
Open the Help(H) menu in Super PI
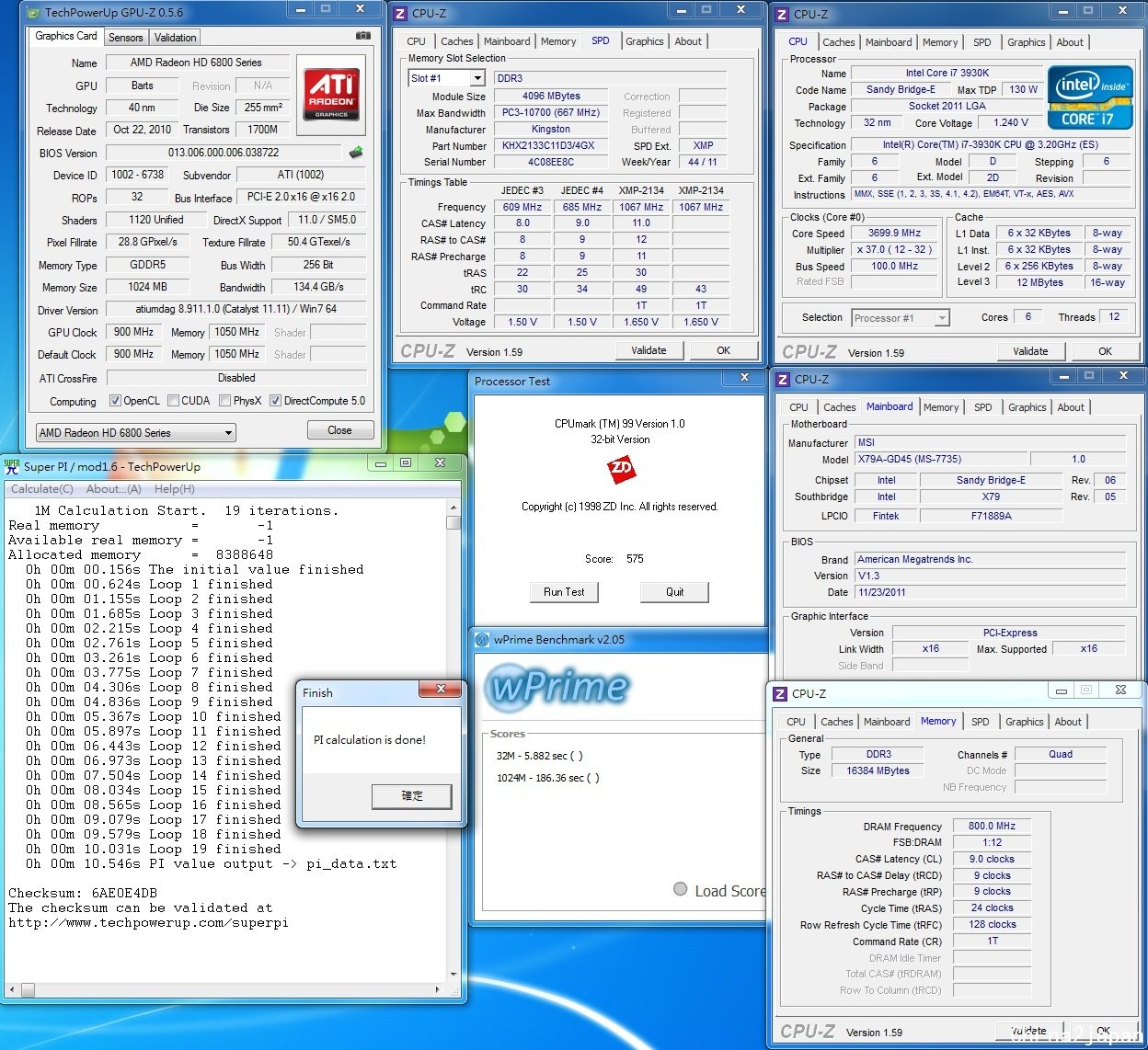175,489
